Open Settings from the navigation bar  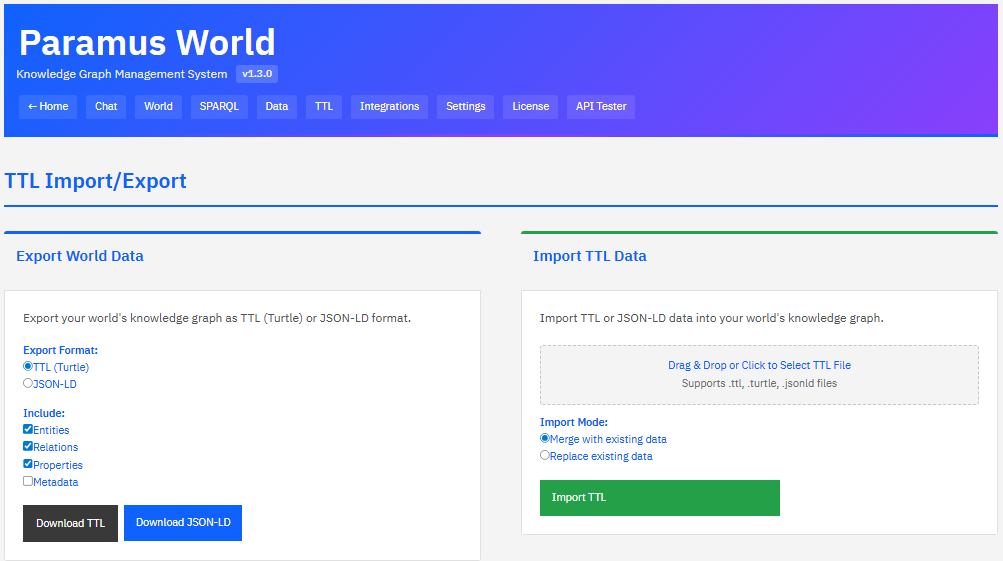pos(466,107)
